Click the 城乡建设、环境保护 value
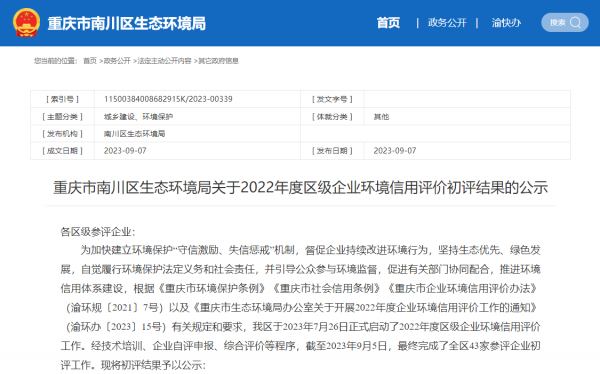The image size is (600, 374). 138,116
